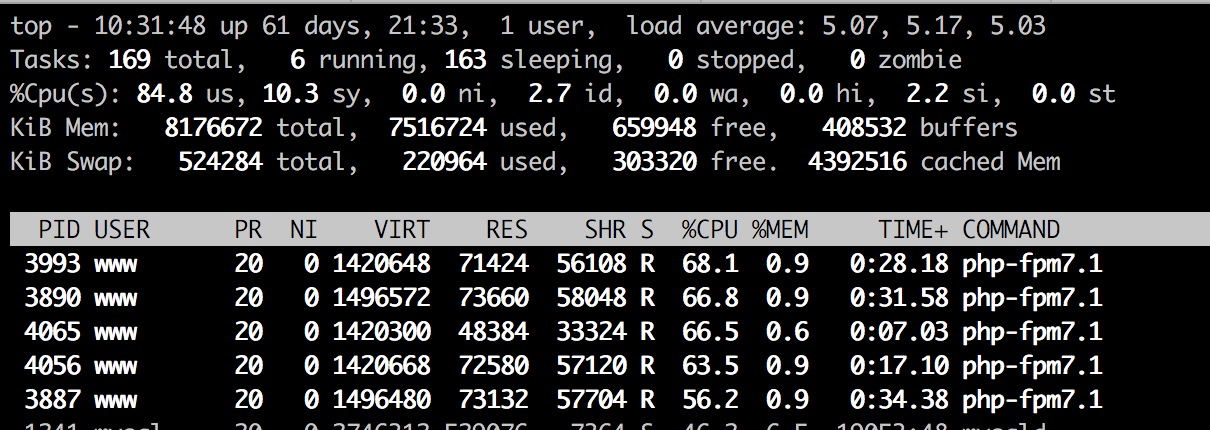
Task: Click the 7516724 used memory value
Action: point(444,128)
